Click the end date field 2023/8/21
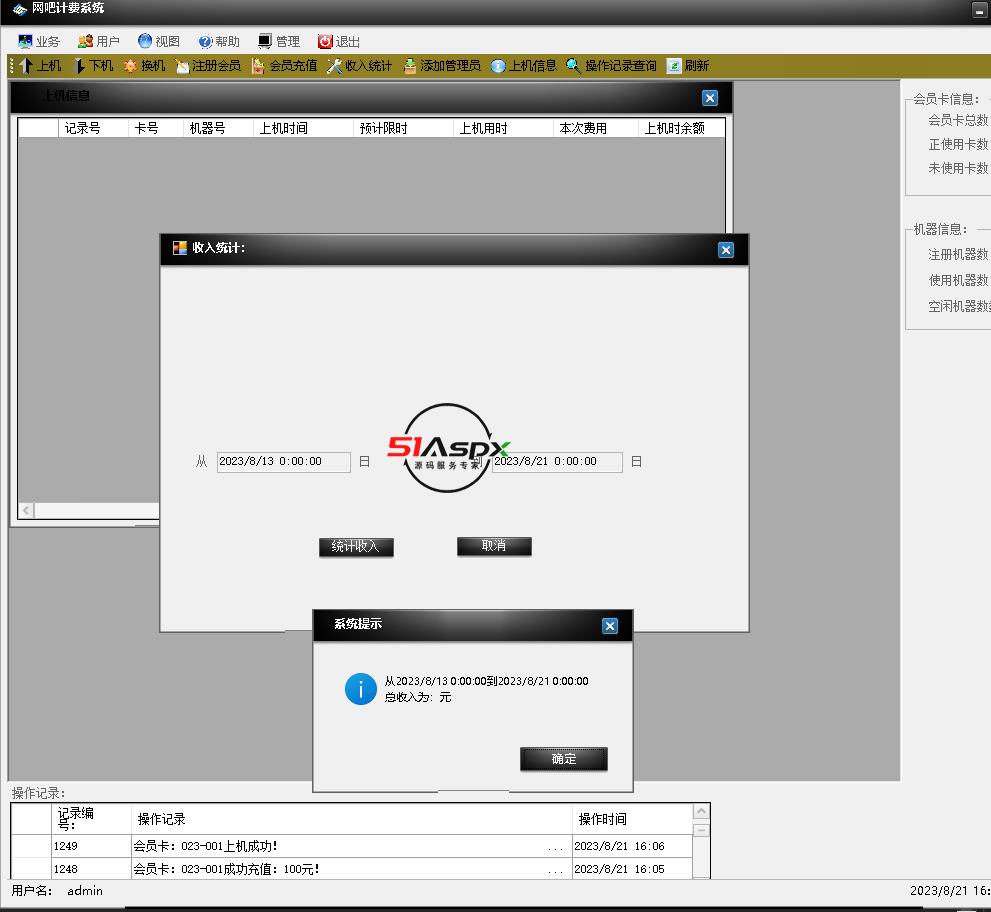This screenshot has width=991, height=912. point(557,461)
